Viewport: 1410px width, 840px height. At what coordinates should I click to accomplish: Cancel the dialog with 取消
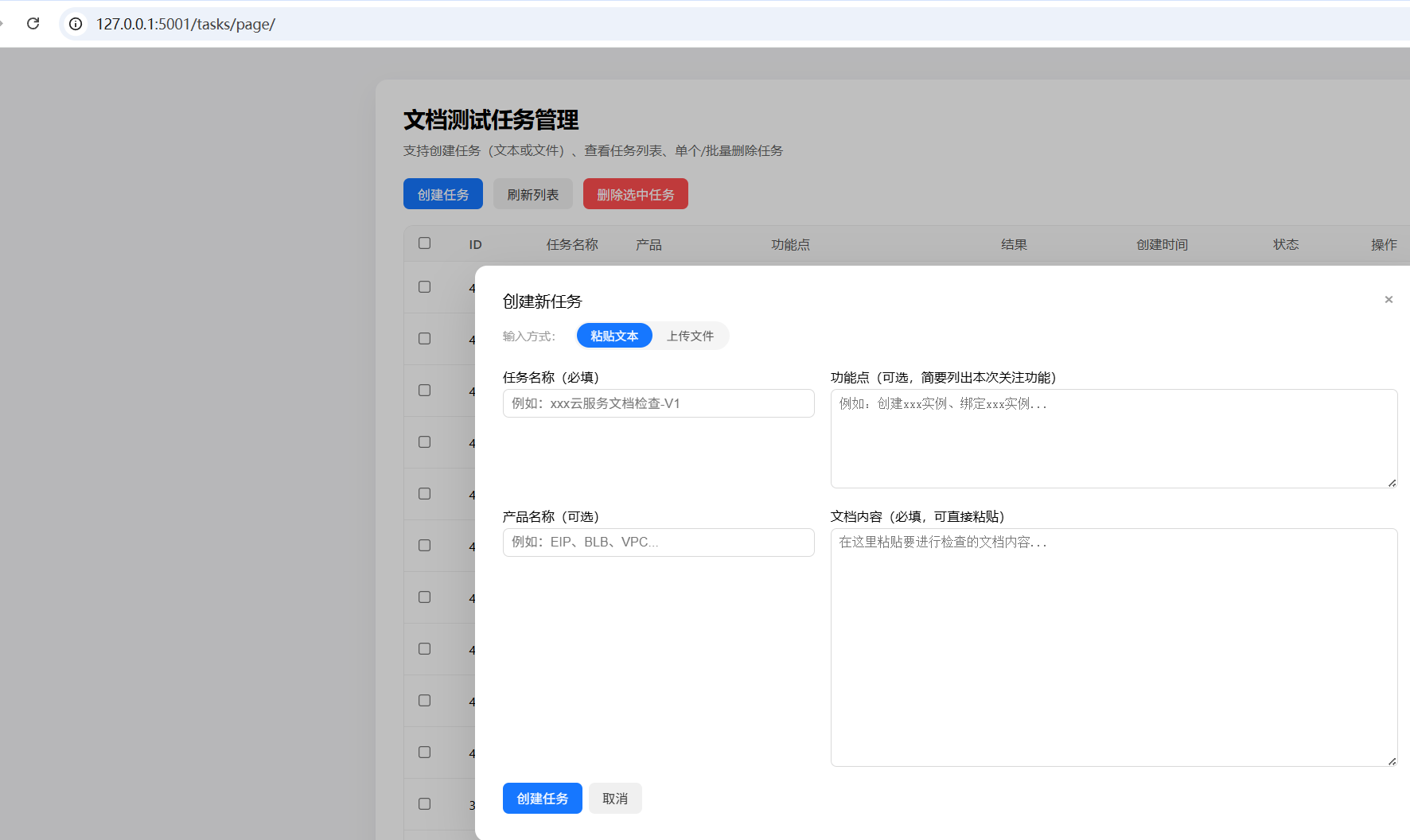tap(615, 799)
